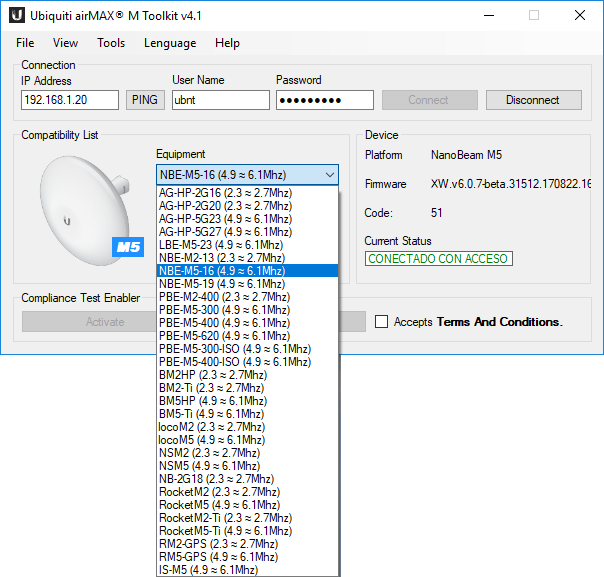The width and height of the screenshot is (604, 577).
Task: Click the Ubiquiti logo icon in title bar
Action: pos(17,15)
